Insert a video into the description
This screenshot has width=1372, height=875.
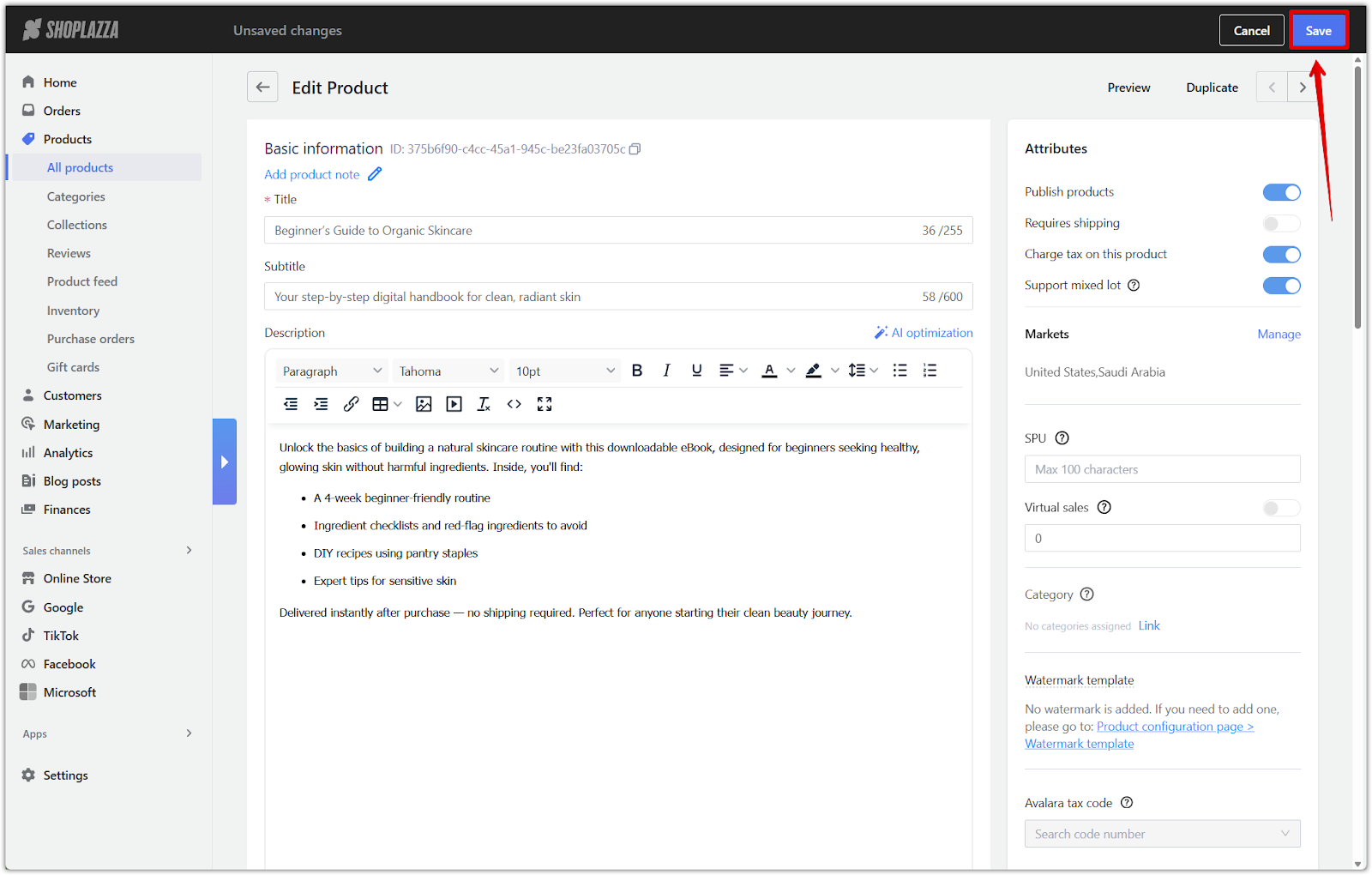point(454,404)
